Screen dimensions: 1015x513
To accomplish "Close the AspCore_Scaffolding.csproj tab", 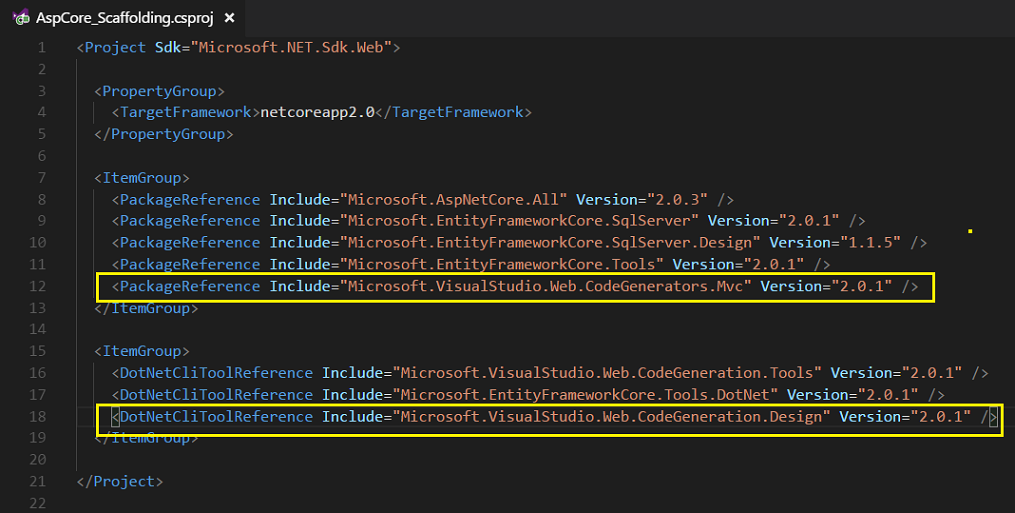I will (x=229, y=19).
